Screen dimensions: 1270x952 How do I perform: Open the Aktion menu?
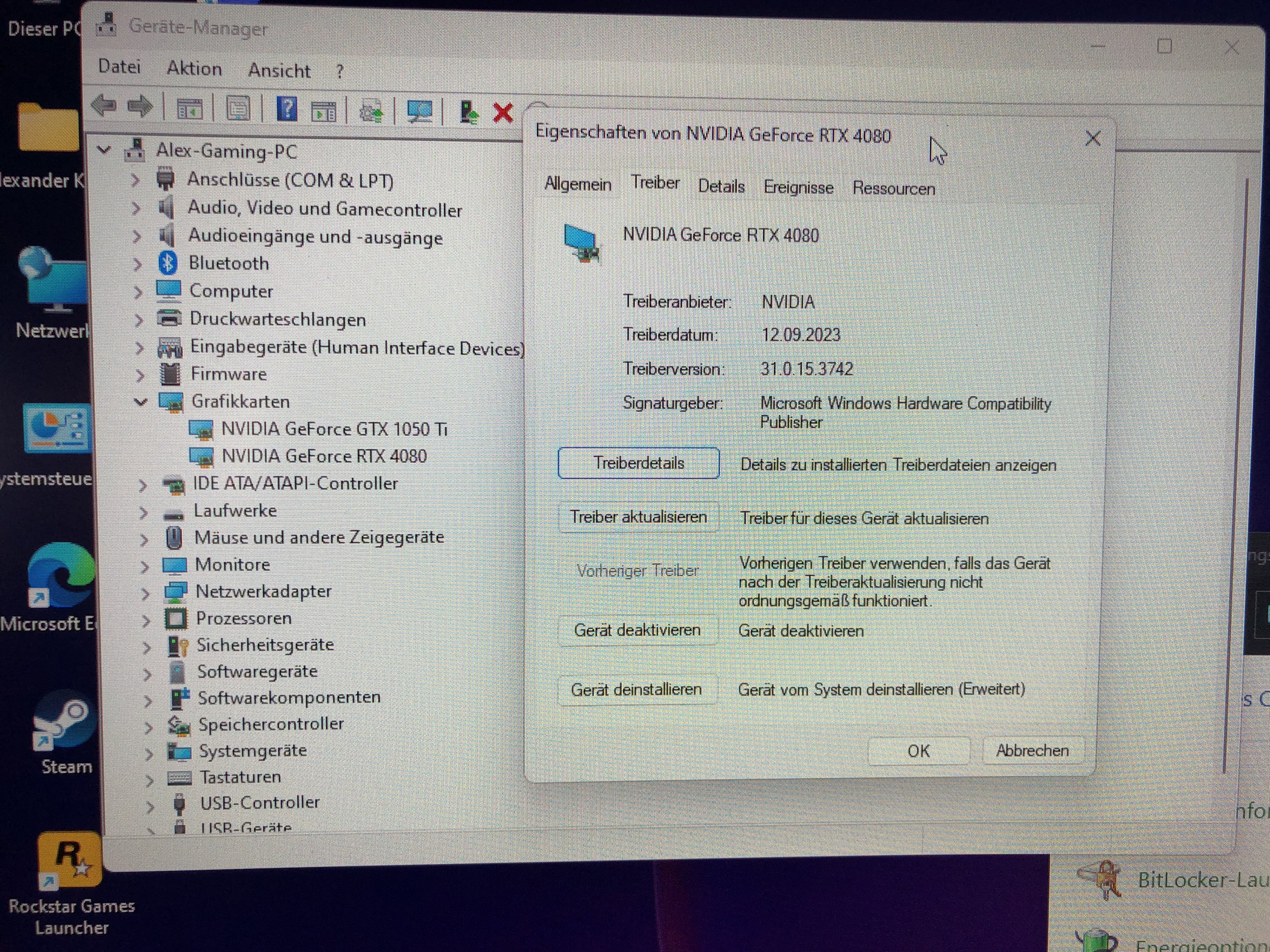(194, 69)
